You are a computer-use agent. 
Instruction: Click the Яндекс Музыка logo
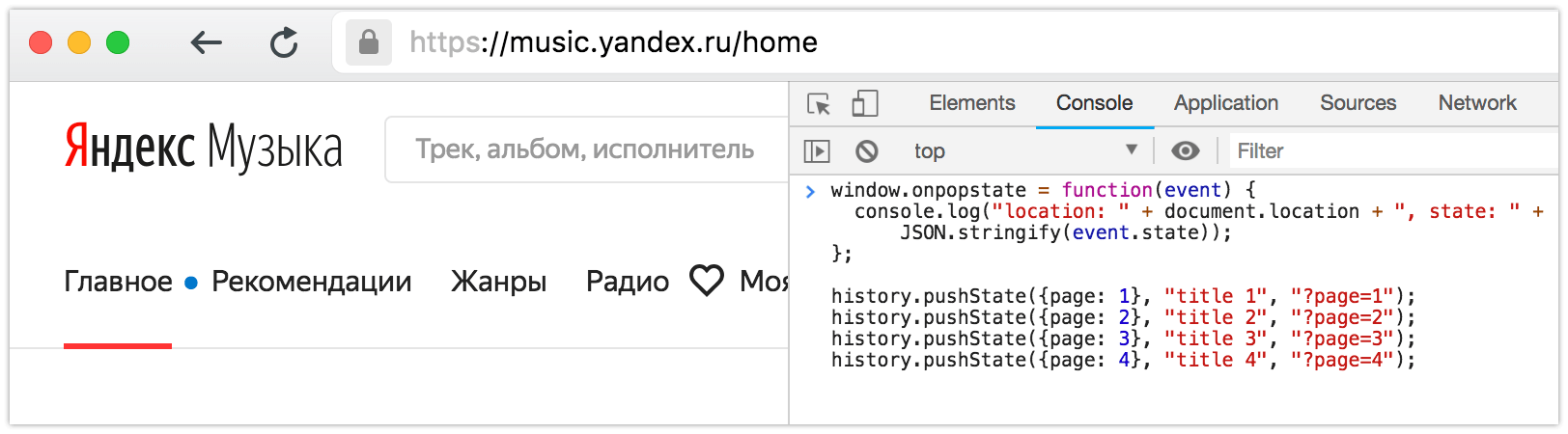(203, 148)
